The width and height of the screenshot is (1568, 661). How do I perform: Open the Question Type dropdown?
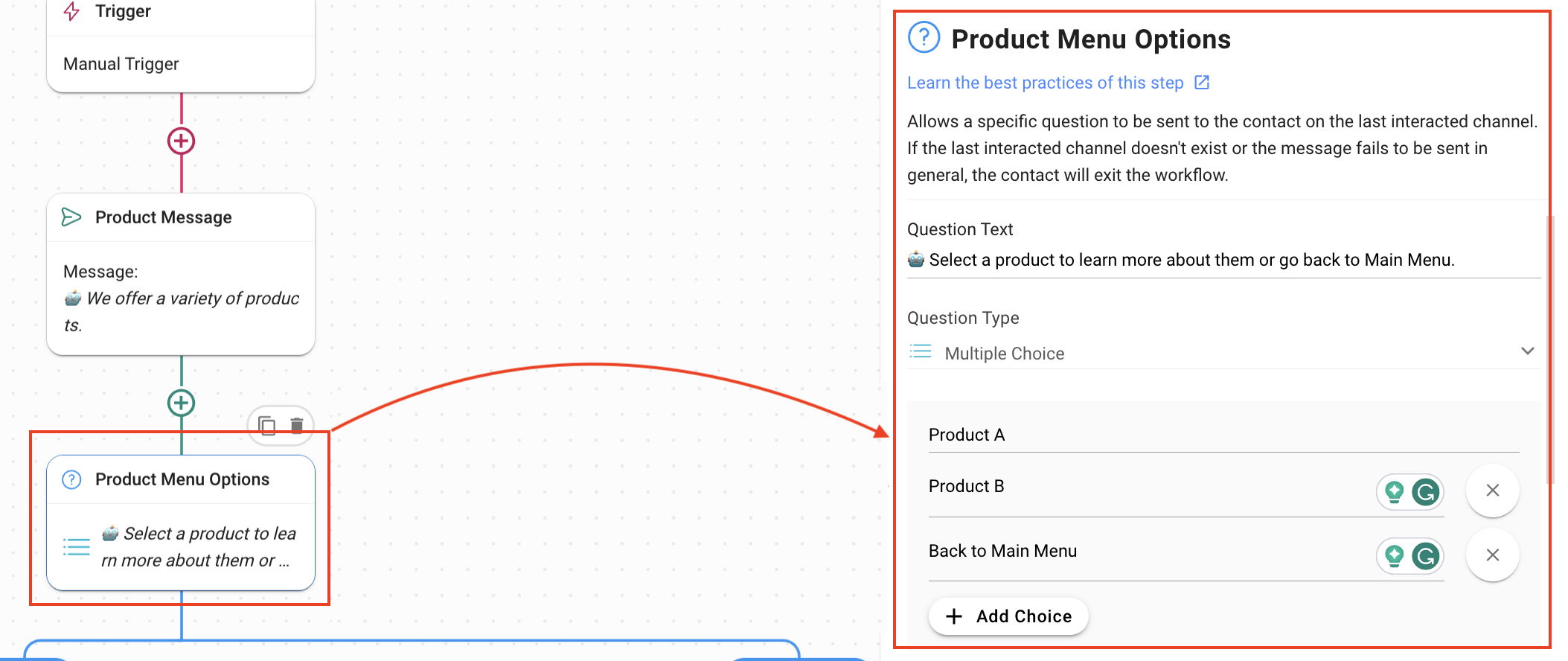1220,354
